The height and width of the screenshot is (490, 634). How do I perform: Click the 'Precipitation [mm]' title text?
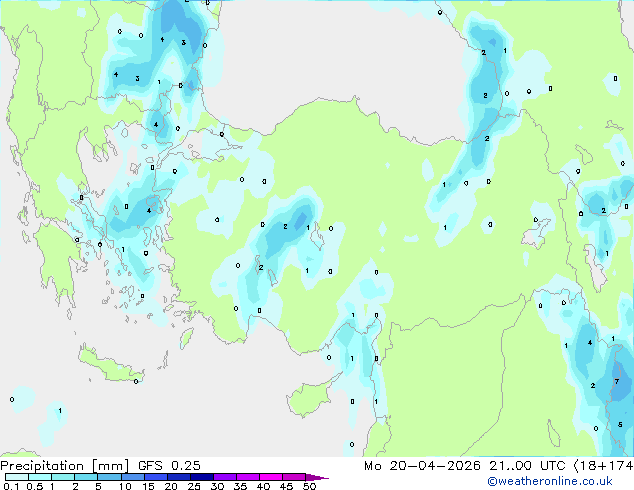[65, 466]
